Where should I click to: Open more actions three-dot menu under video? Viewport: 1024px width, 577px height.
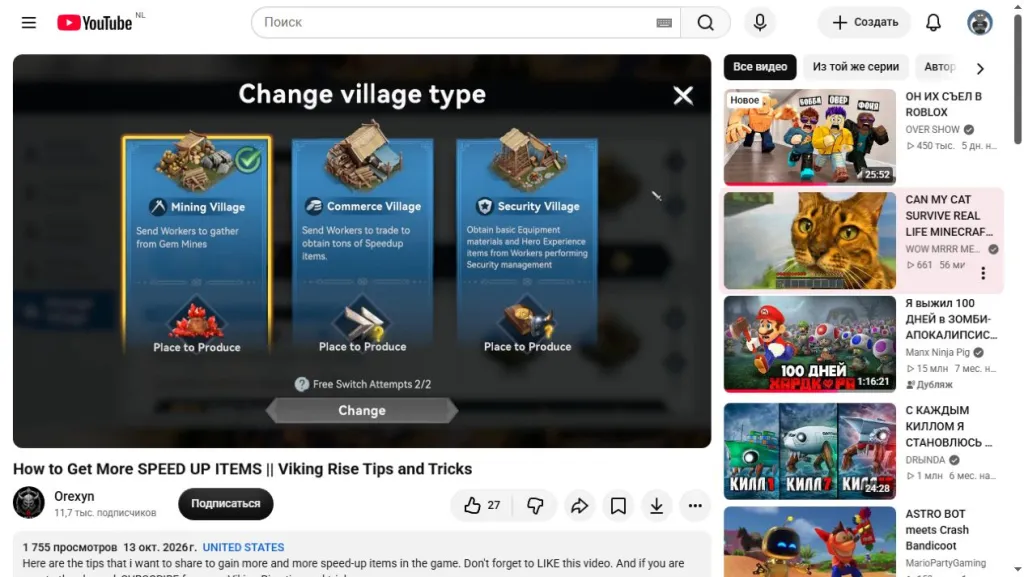coord(695,505)
